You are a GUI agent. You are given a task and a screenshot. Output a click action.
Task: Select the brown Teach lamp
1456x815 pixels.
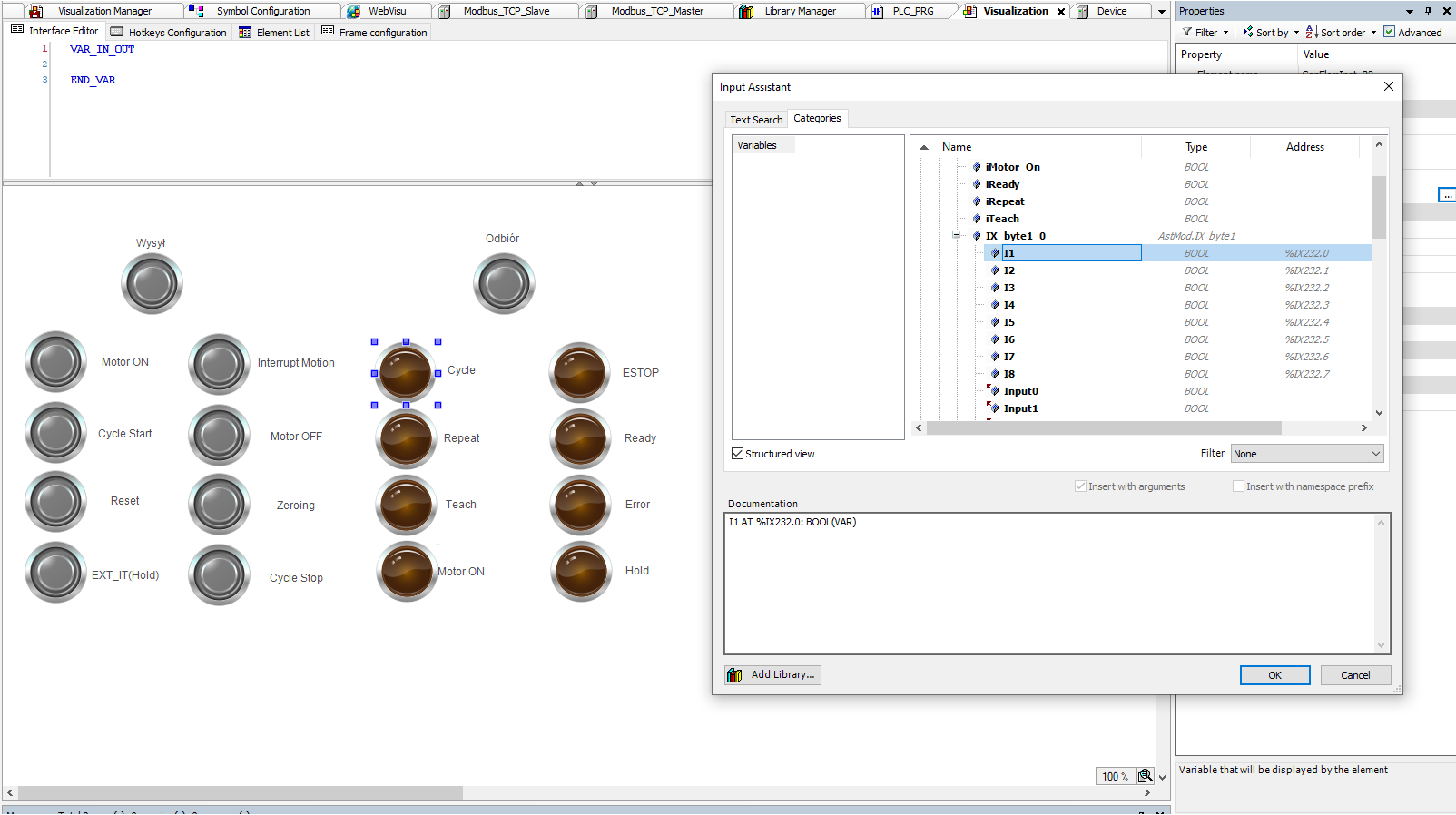pos(406,506)
